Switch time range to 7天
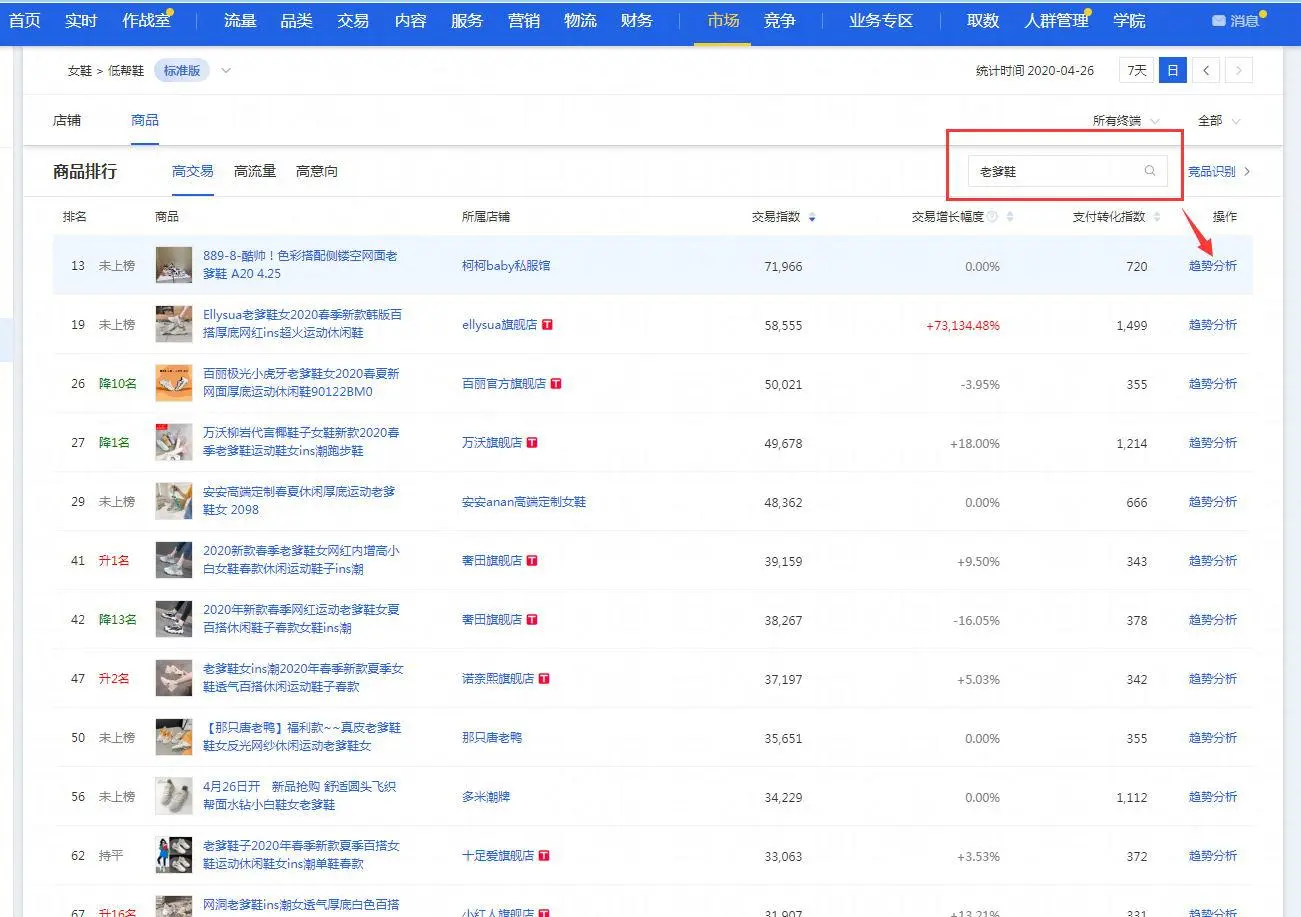The height and width of the screenshot is (917, 1301). (1136, 70)
